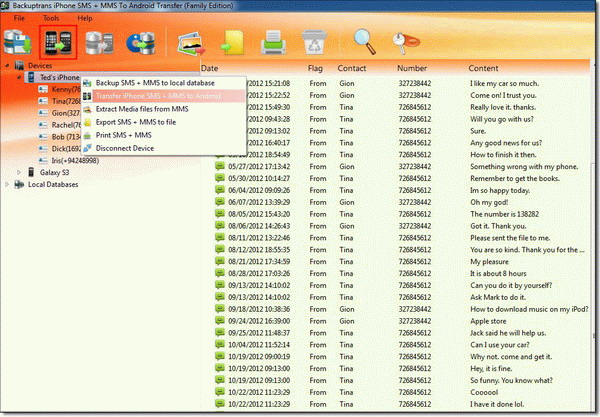Select the Bob contact in the tree

(67, 137)
